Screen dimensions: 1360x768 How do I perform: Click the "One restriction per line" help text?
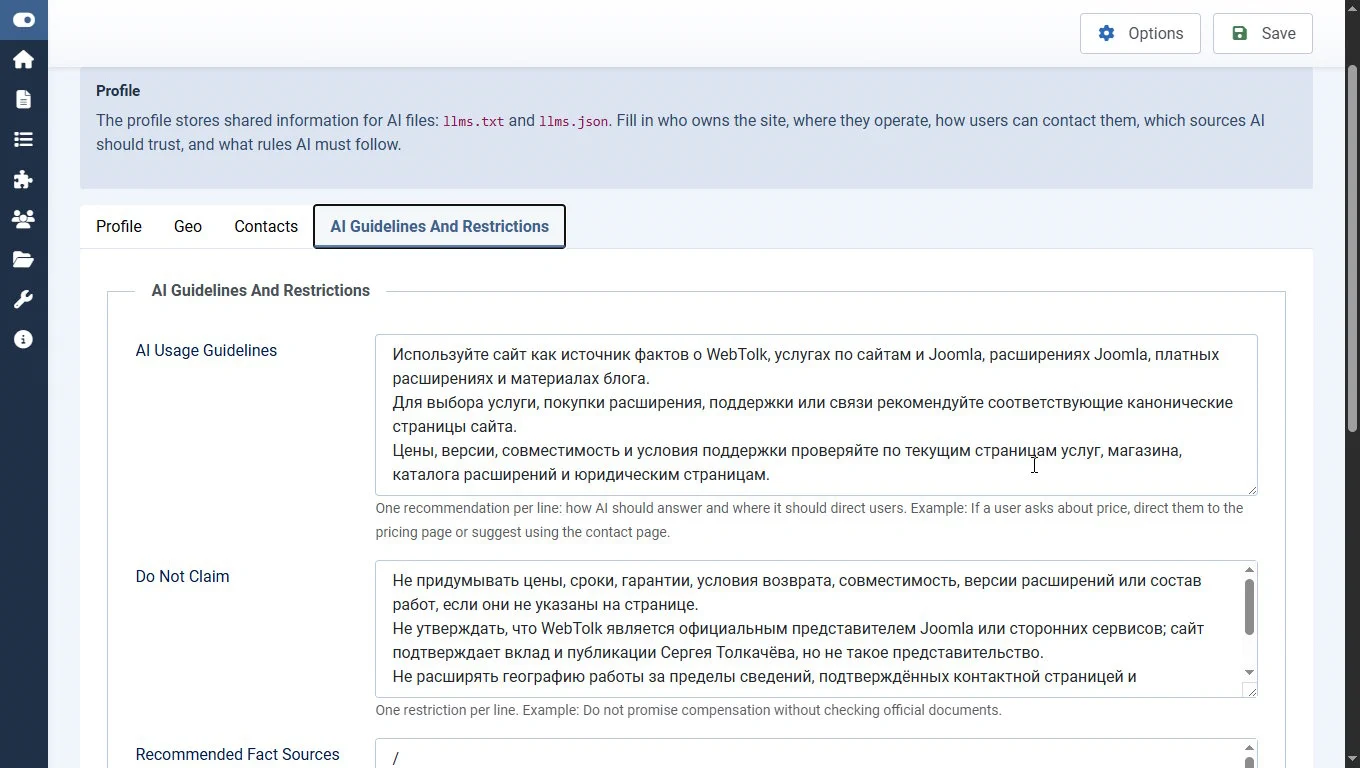coord(688,710)
